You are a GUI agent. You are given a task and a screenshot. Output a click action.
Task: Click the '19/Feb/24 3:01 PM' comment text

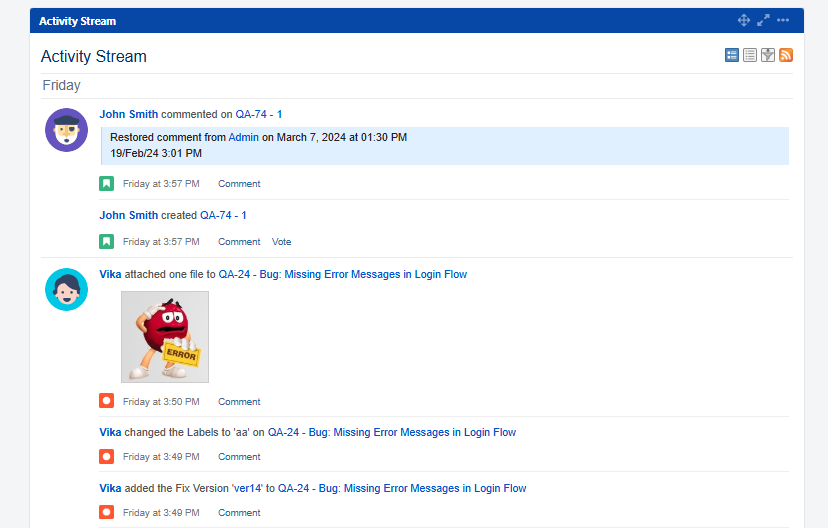pos(156,153)
